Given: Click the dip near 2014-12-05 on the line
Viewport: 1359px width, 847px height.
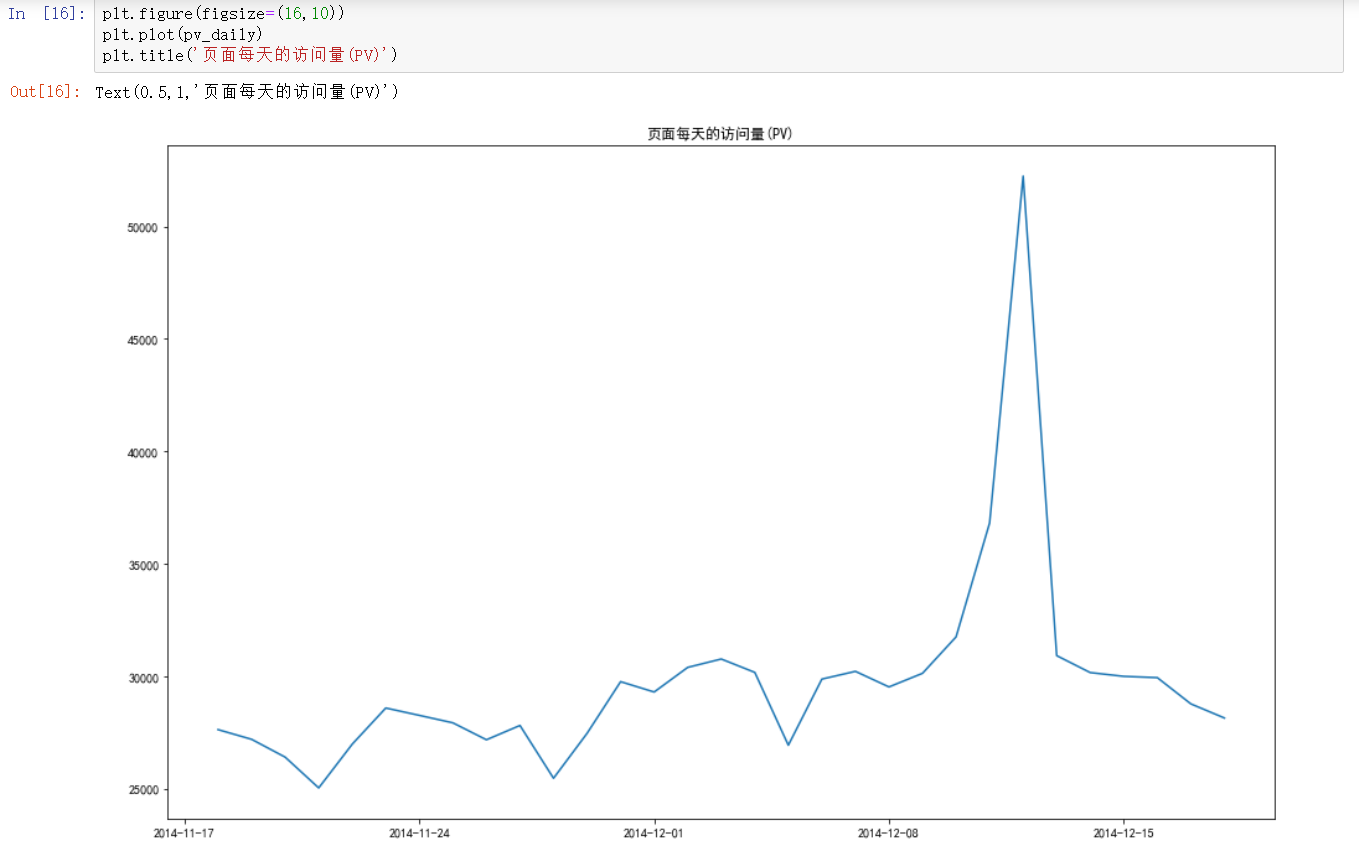Looking at the screenshot, I should (790, 744).
